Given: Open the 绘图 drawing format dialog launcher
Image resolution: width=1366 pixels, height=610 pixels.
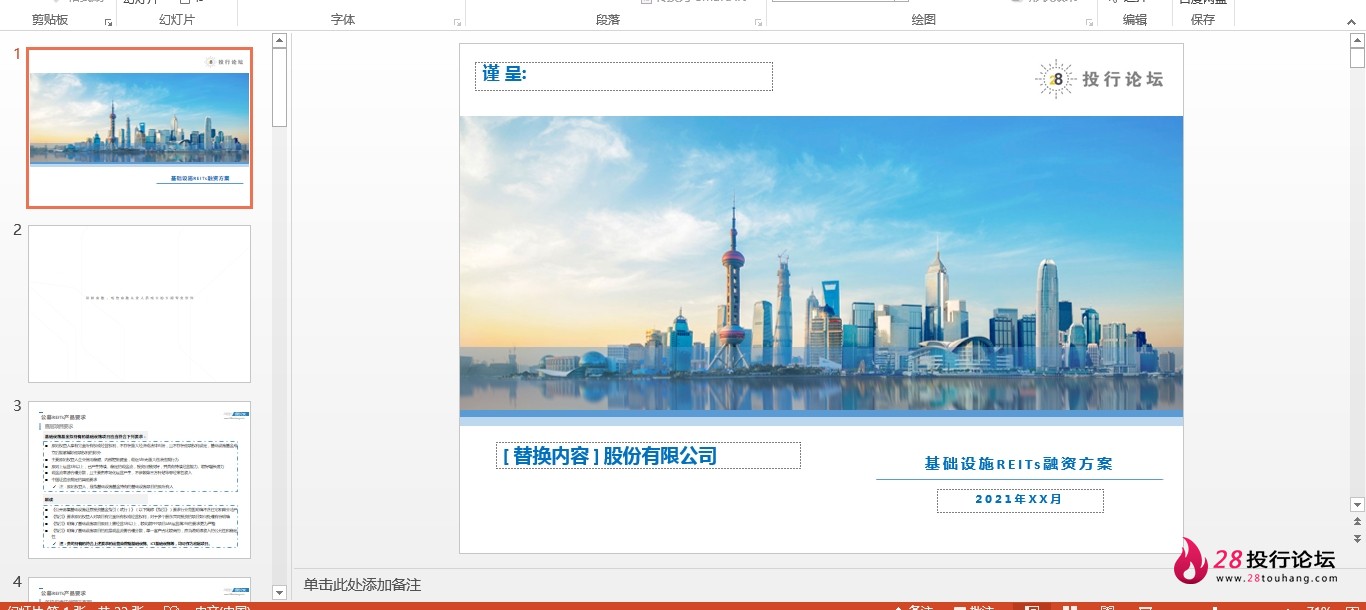Looking at the screenshot, I should point(1088,22).
